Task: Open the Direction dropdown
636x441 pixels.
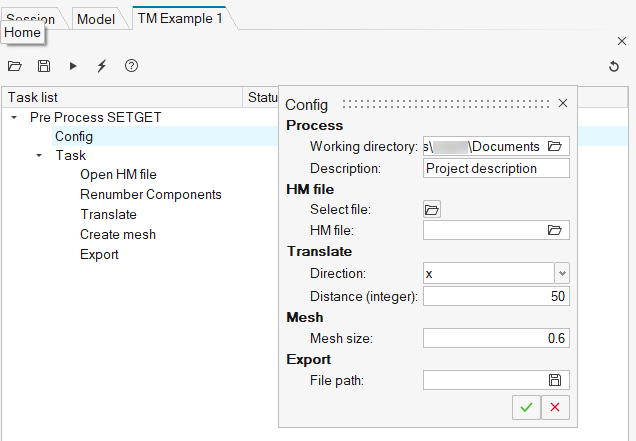Action: [x=561, y=273]
